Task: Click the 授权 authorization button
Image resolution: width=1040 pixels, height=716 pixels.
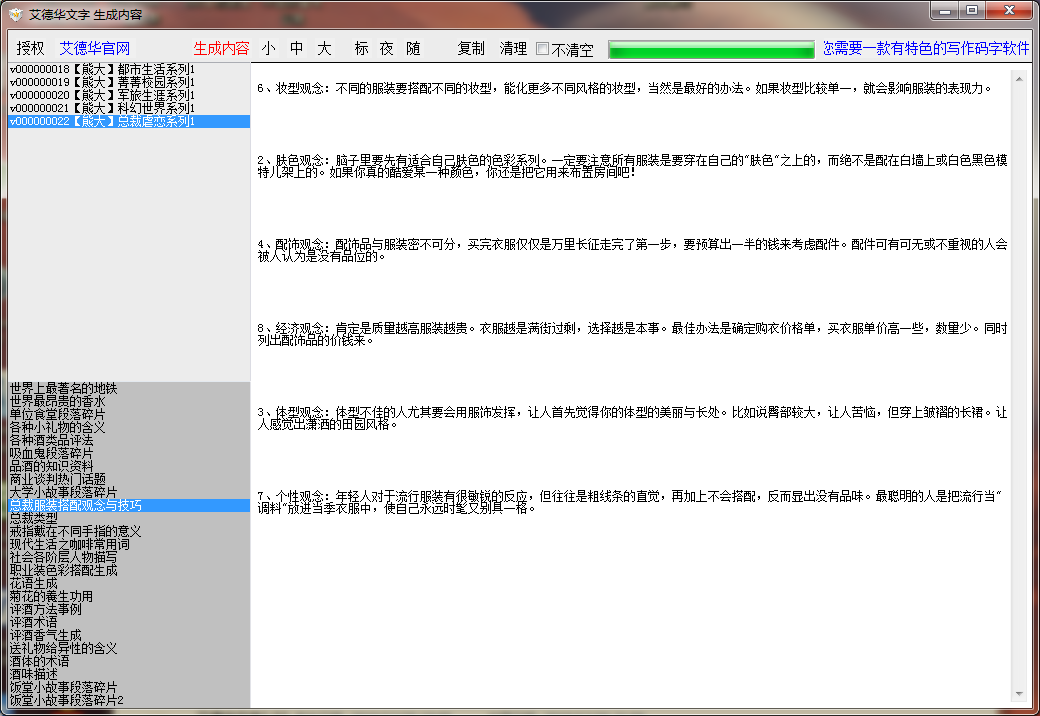Action: (x=30, y=48)
